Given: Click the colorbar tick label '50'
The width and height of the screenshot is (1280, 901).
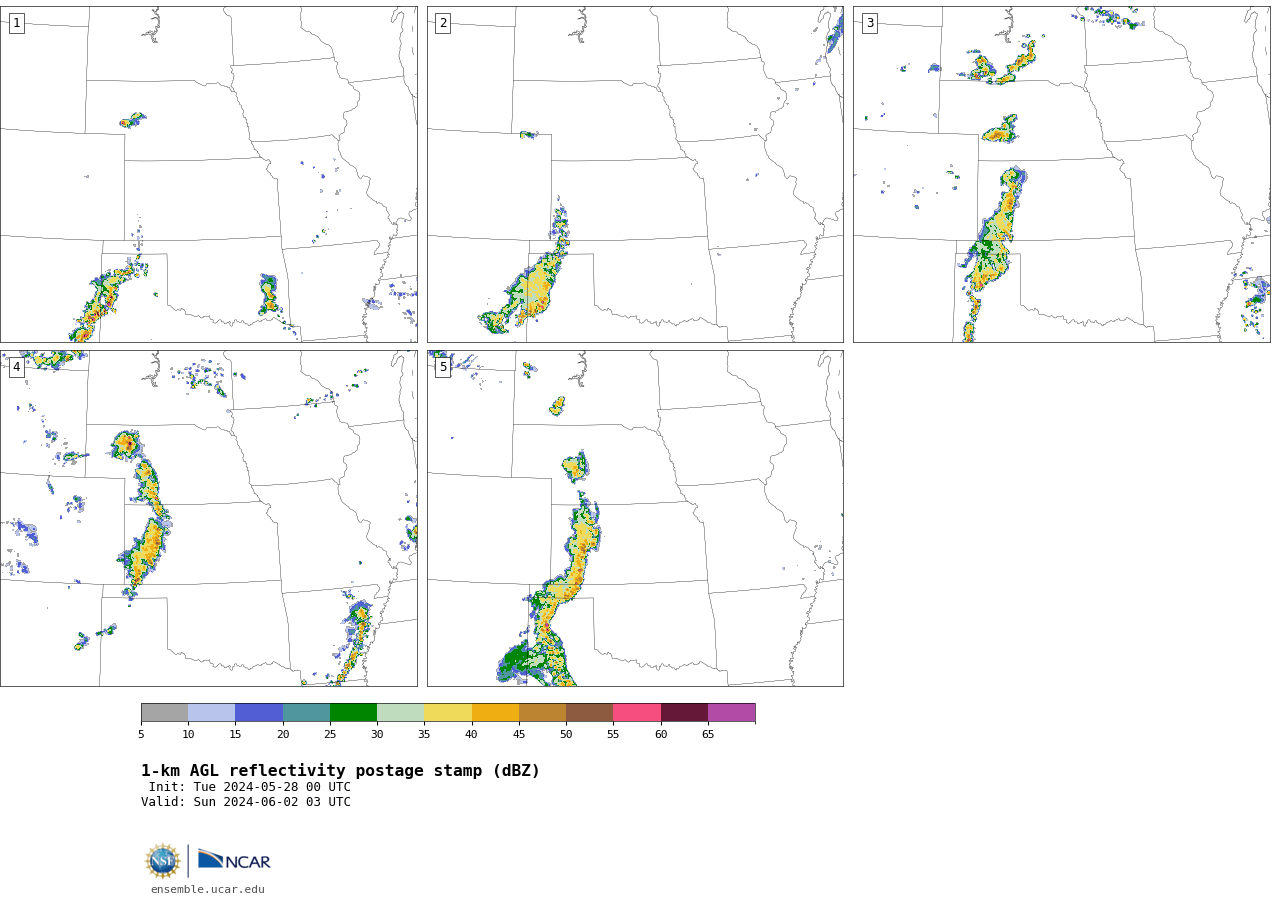Looking at the screenshot, I should tap(566, 735).
